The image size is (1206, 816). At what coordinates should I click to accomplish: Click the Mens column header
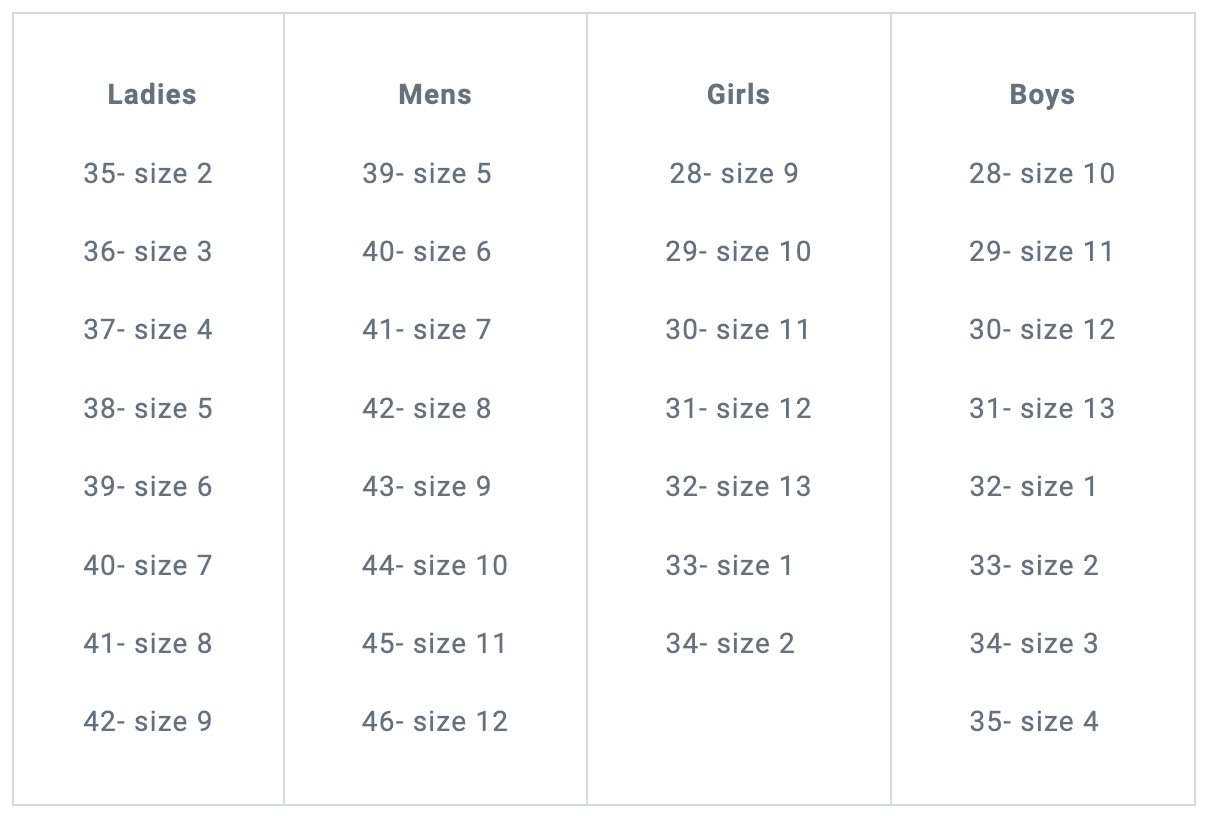(x=435, y=95)
